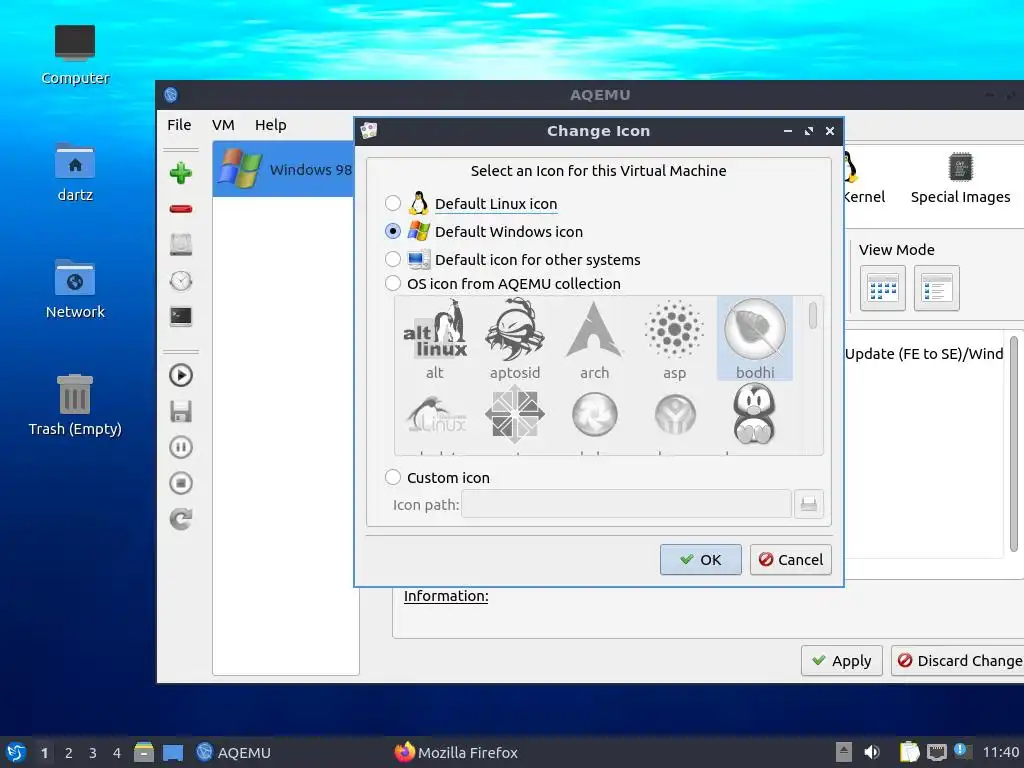Select the Custom icon option

tap(438, 477)
